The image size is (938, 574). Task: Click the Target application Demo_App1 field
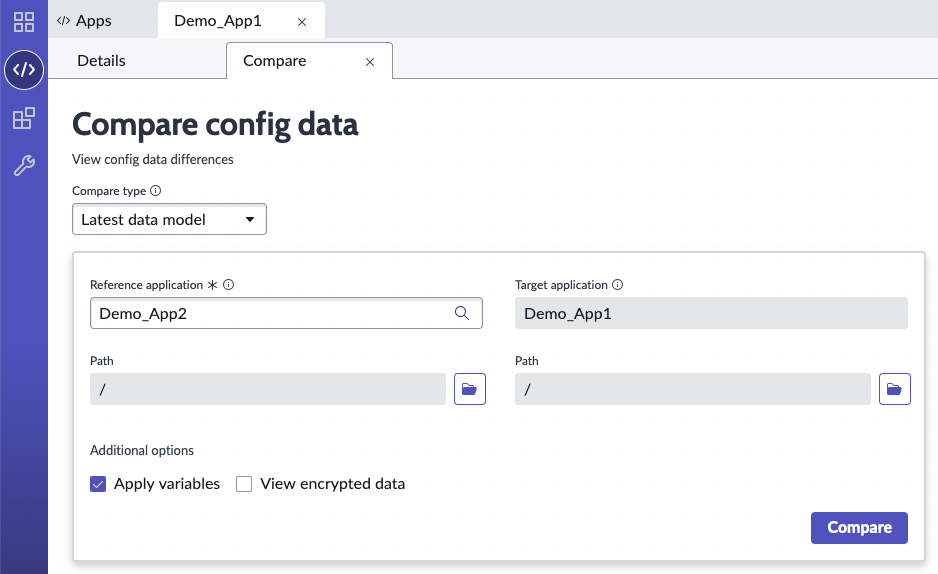[711, 313]
